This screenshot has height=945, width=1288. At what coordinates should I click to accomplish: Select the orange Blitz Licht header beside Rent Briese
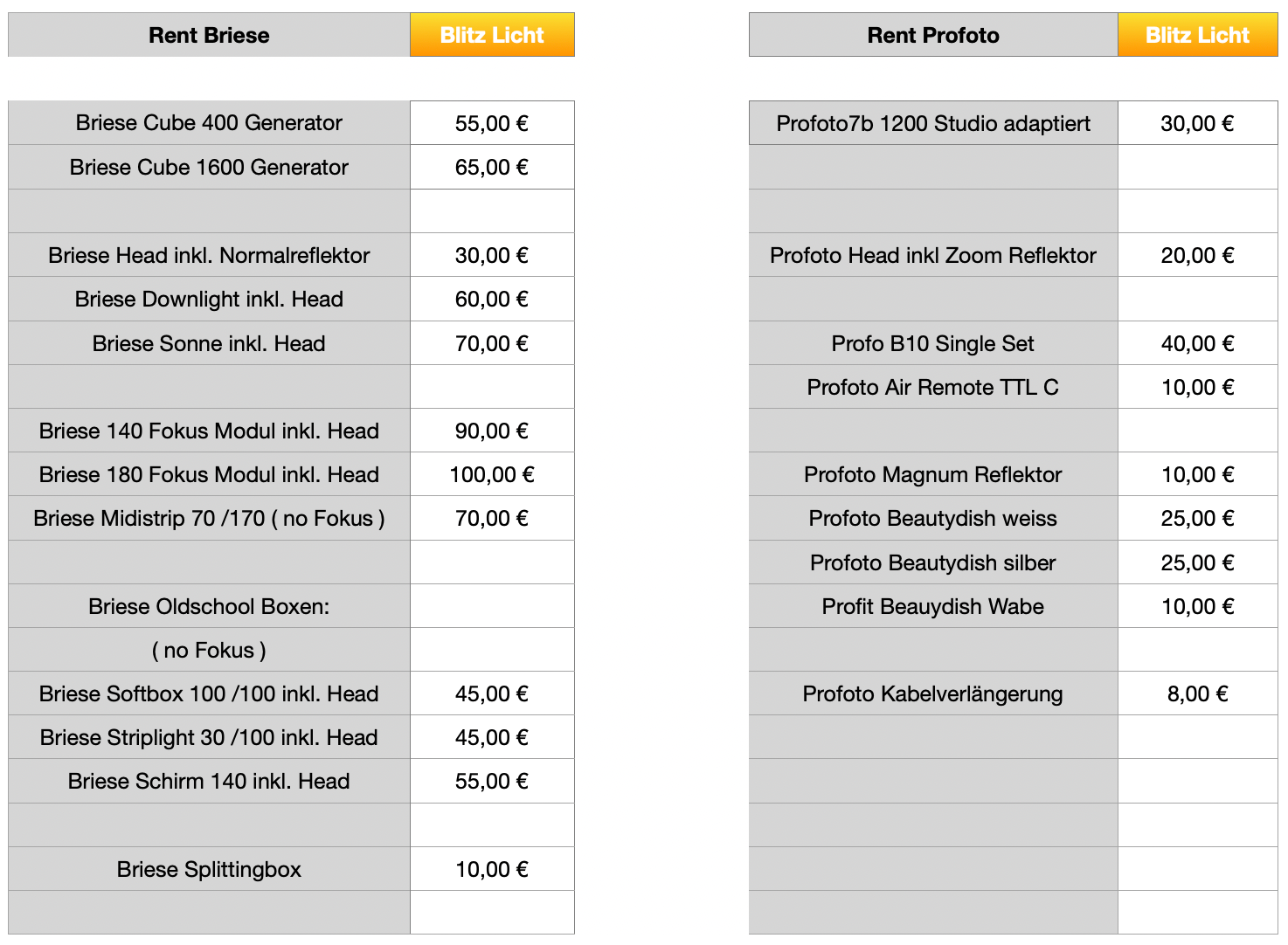coord(492,35)
